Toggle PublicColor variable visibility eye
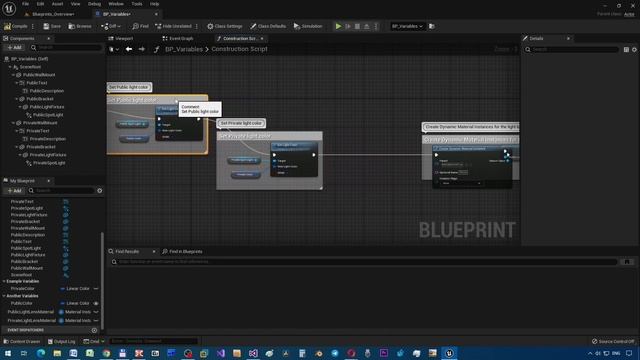This screenshot has width=640, height=360. [96, 303]
